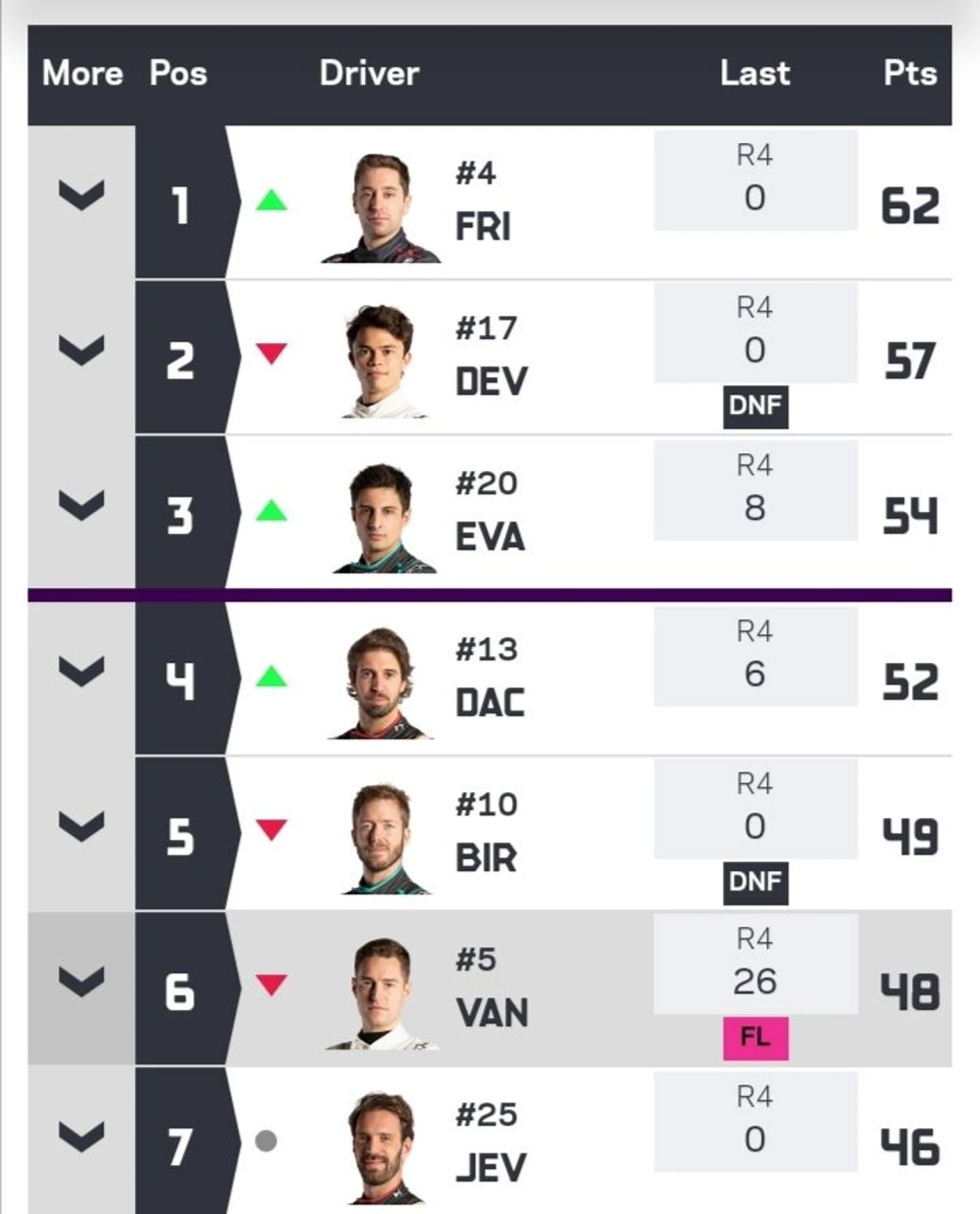This screenshot has width=980, height=1214.
Task: Expand VAN's highlighted row chevron
Action: [81, 981]
